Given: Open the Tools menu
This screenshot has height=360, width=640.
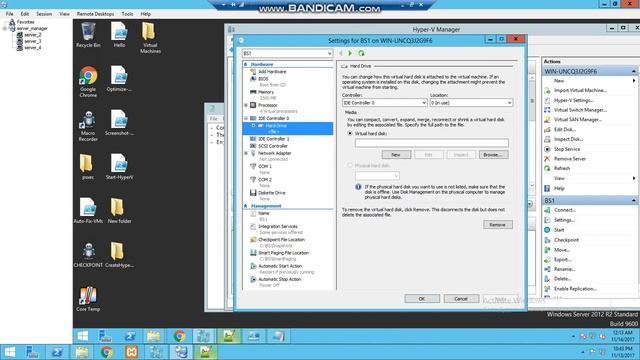Looking at the screenshot, I should 127,14.
